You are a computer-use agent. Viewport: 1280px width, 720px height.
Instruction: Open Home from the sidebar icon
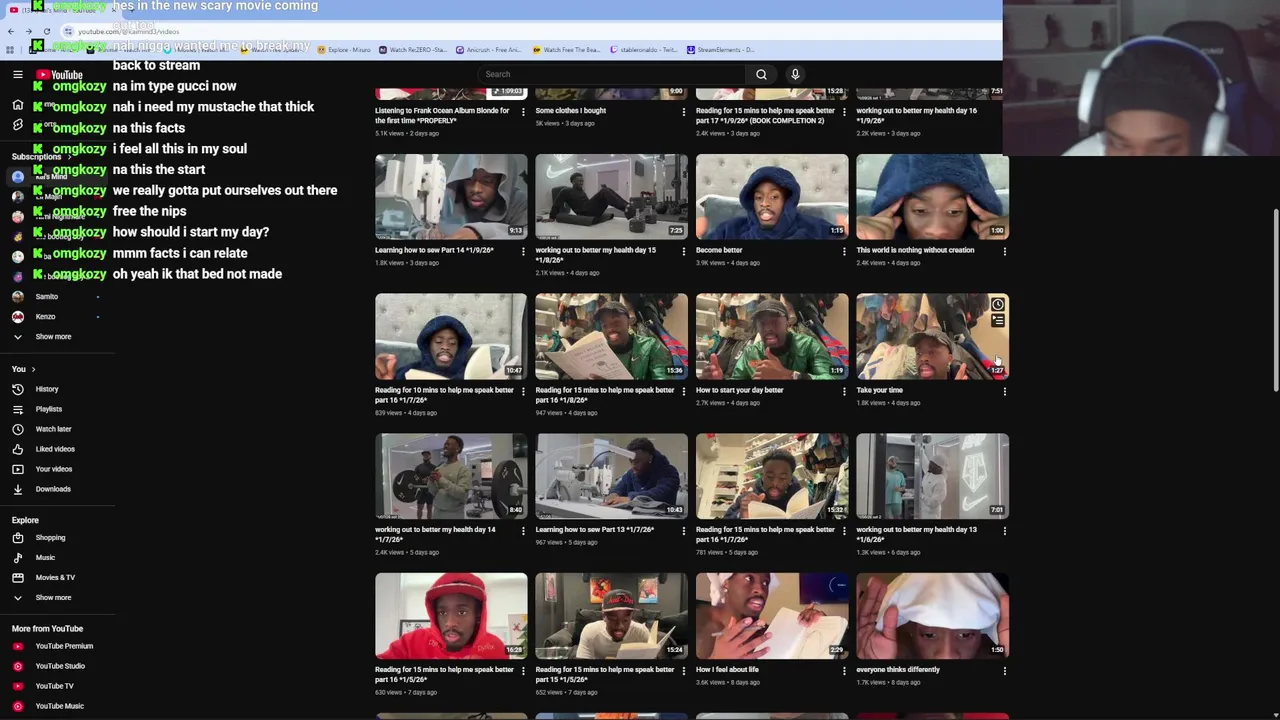tap(18, 105)
